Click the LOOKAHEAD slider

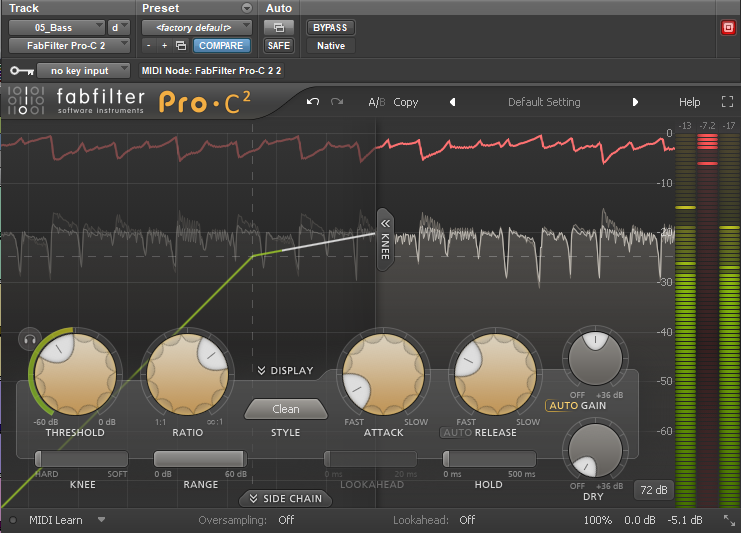coord(370,458)
